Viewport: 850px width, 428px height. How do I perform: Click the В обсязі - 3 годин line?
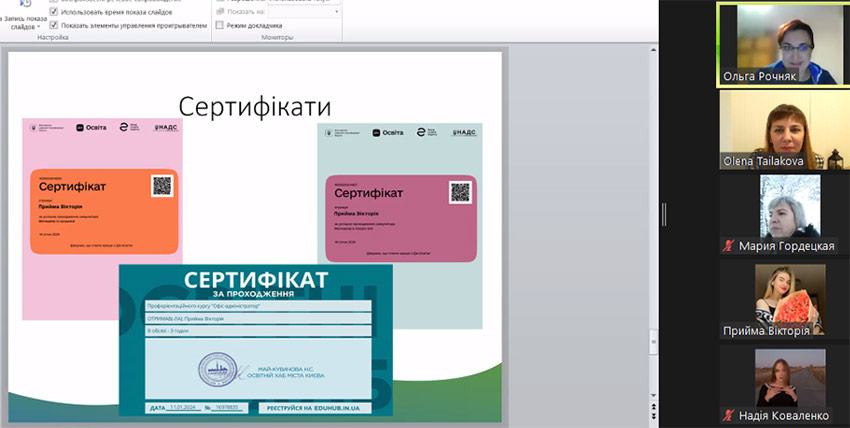click(x=258, y=330)
